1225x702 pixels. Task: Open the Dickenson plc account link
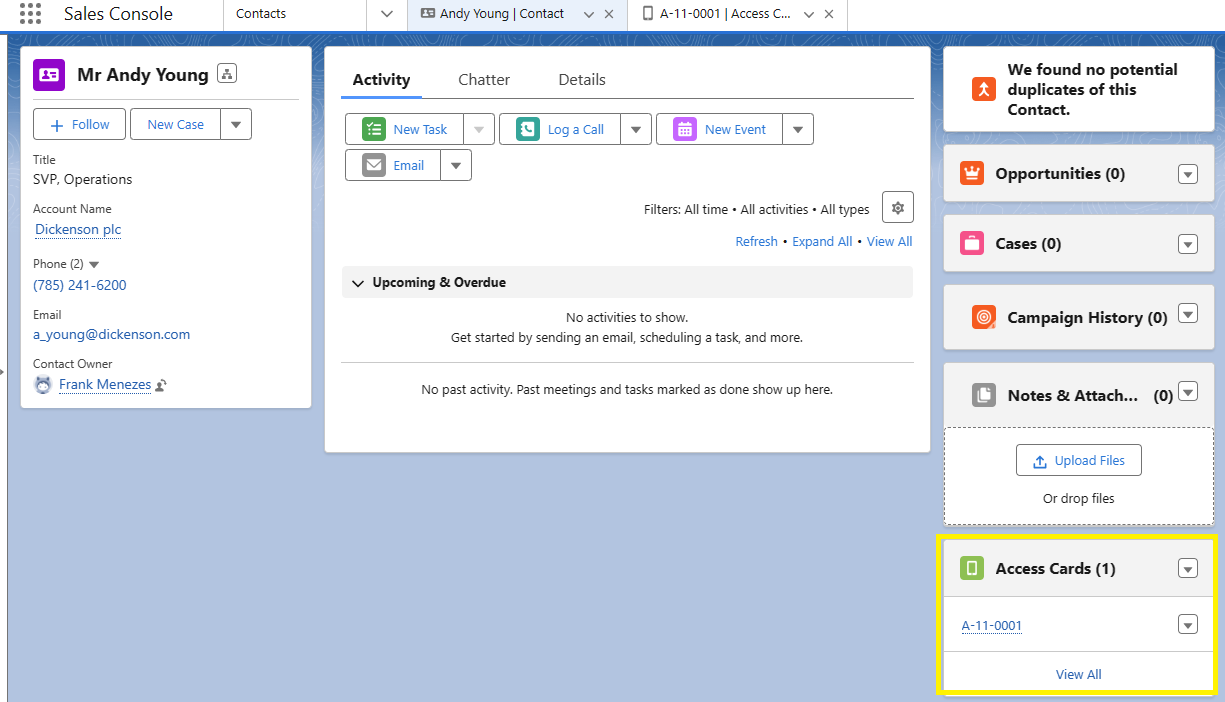[78, 229]
